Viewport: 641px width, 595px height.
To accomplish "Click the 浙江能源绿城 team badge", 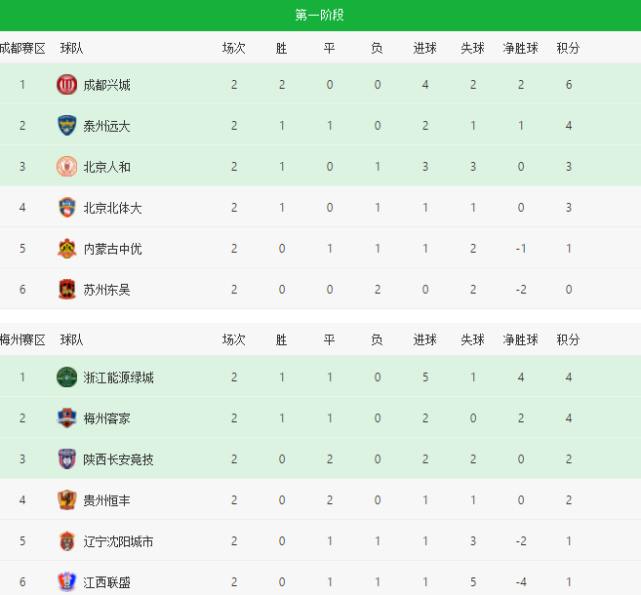I will (x=67, y=378).
